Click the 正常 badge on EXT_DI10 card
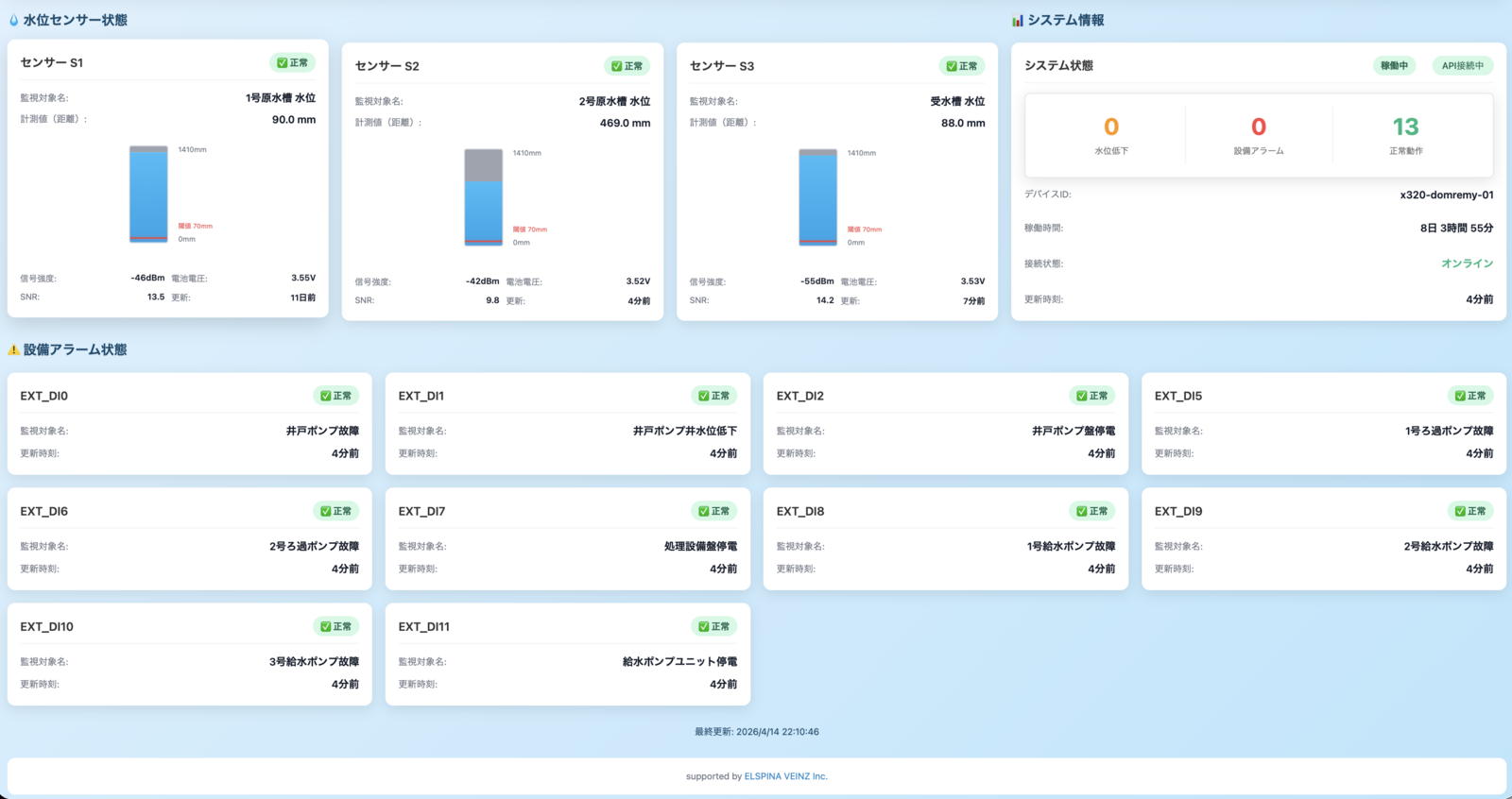The width and height of the screenshot is (1512, 799). (x=335, y=626)
